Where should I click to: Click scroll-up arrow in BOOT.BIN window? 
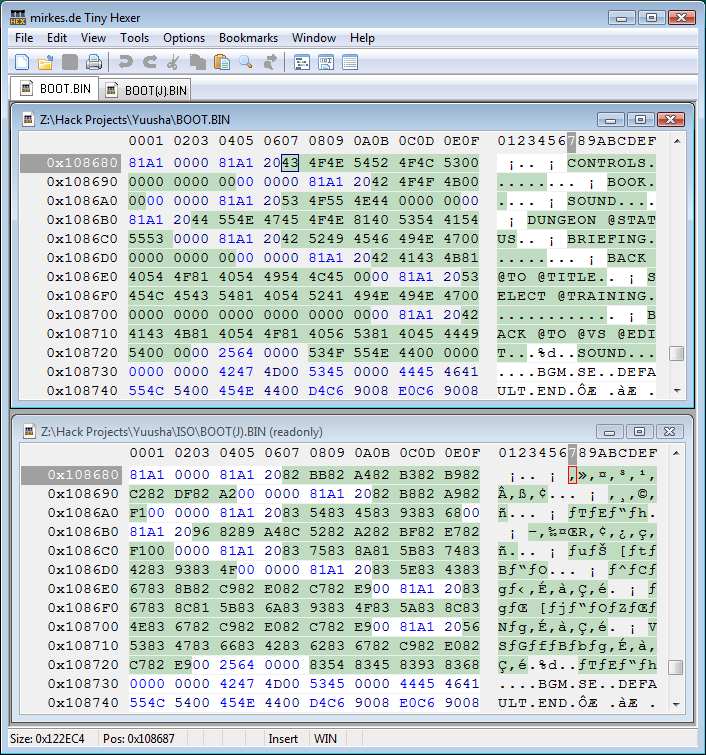677,141
